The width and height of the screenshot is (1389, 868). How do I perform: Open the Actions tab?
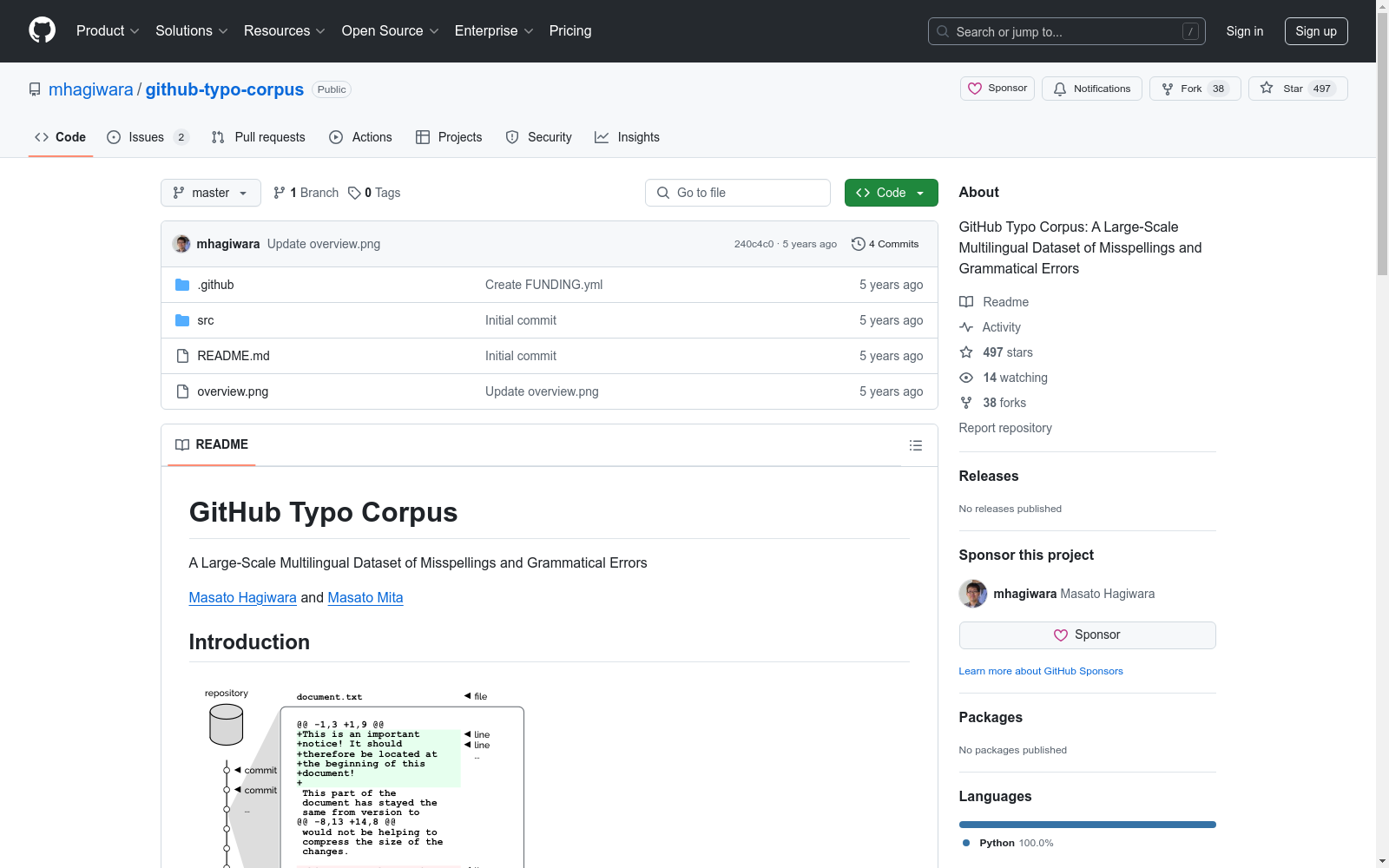click(x=361, y=137)
